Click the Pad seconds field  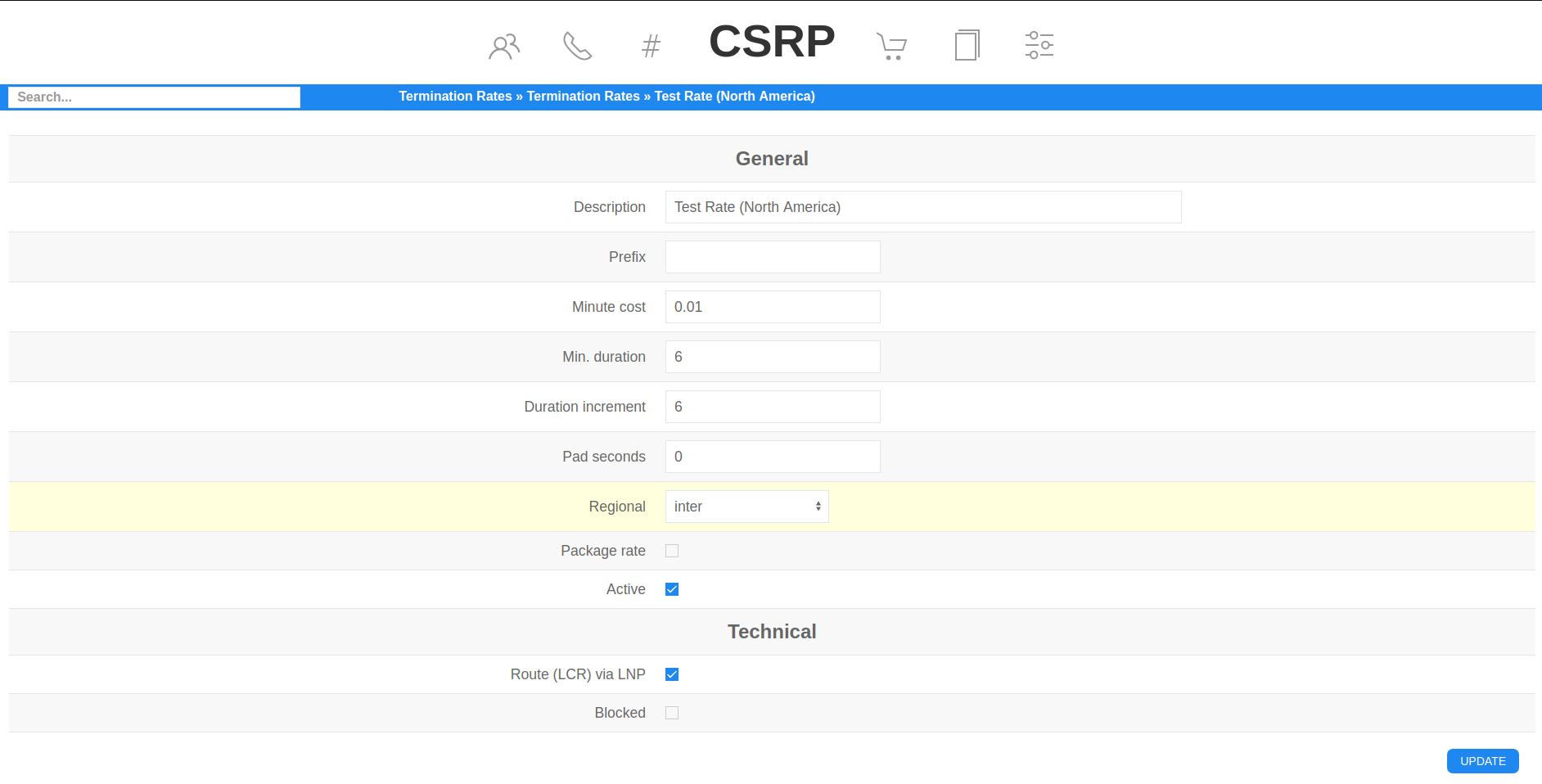coord(772,457)
